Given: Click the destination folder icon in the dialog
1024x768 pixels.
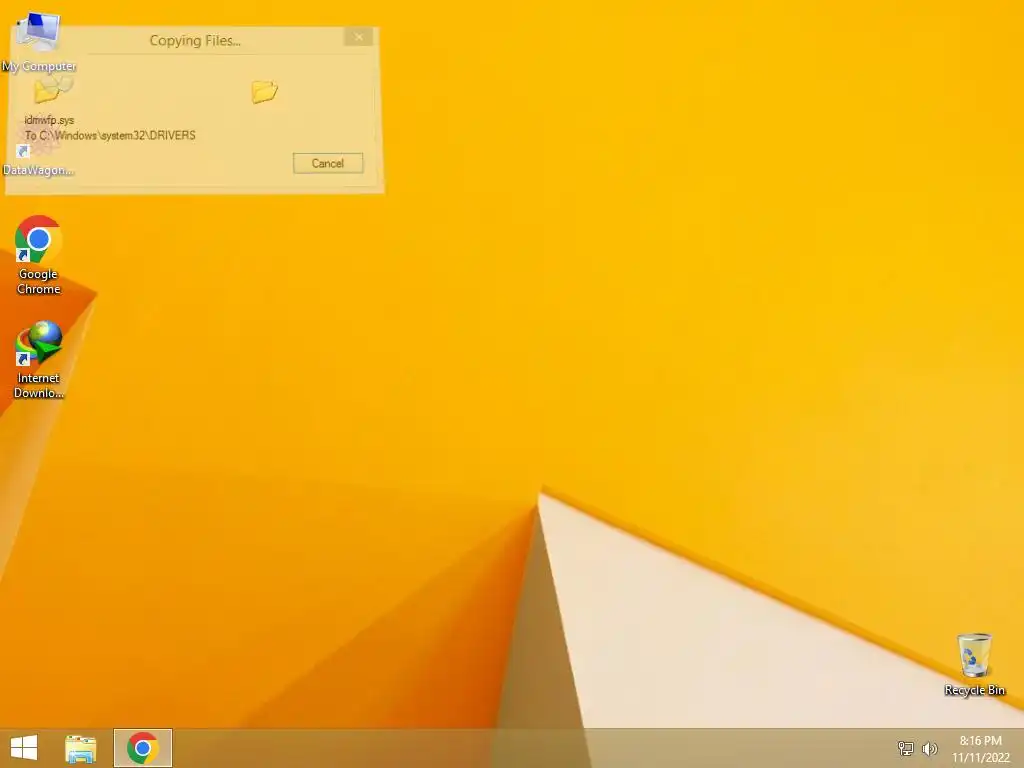Looking at the screenshot, I should coord(264,91).
